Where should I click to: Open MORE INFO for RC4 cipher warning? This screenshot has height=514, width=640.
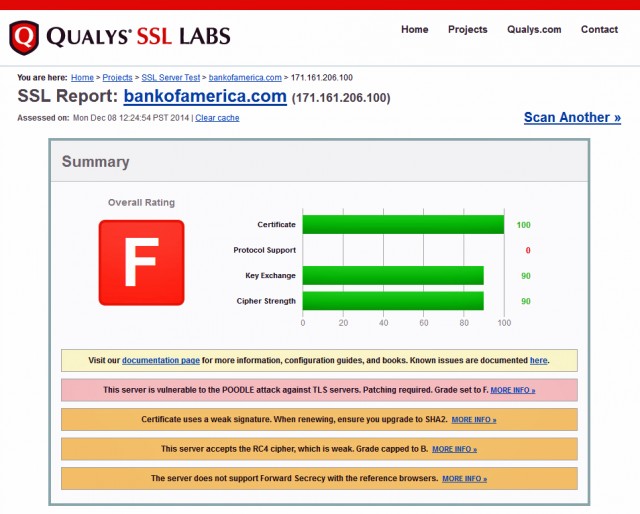454,449
